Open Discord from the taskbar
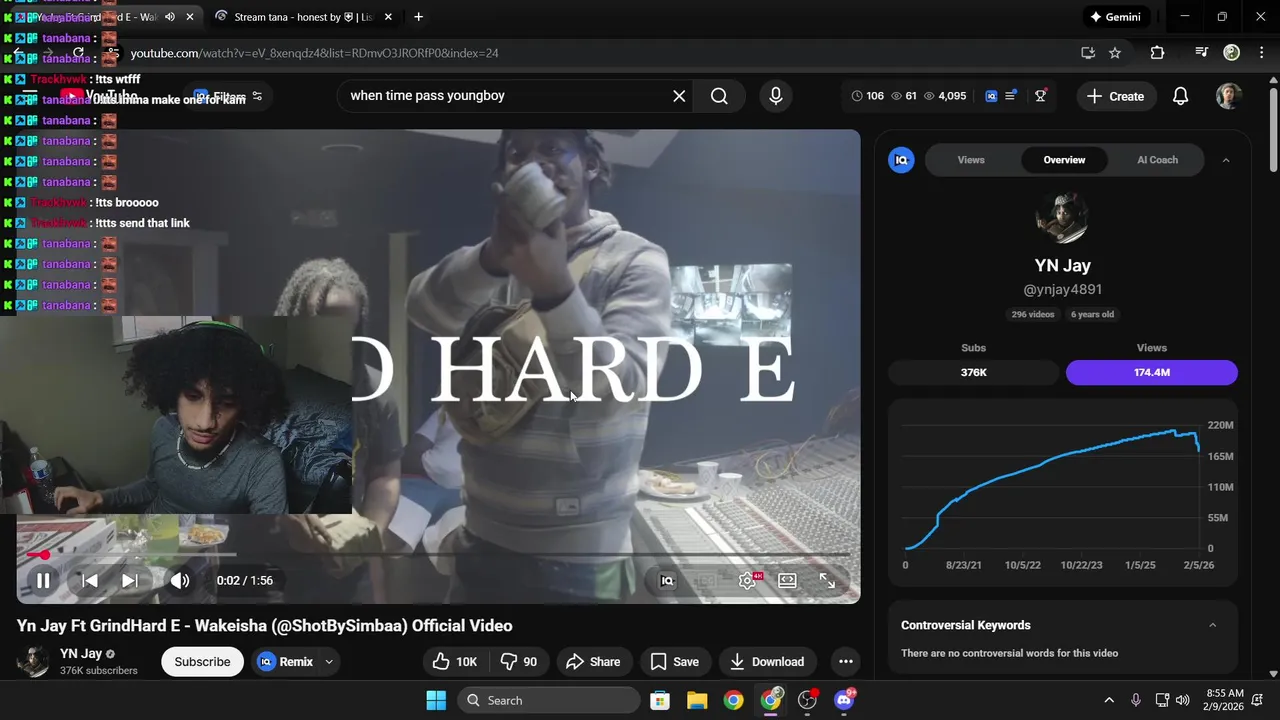Screen dimensions: 1280x720 (844, 700)
